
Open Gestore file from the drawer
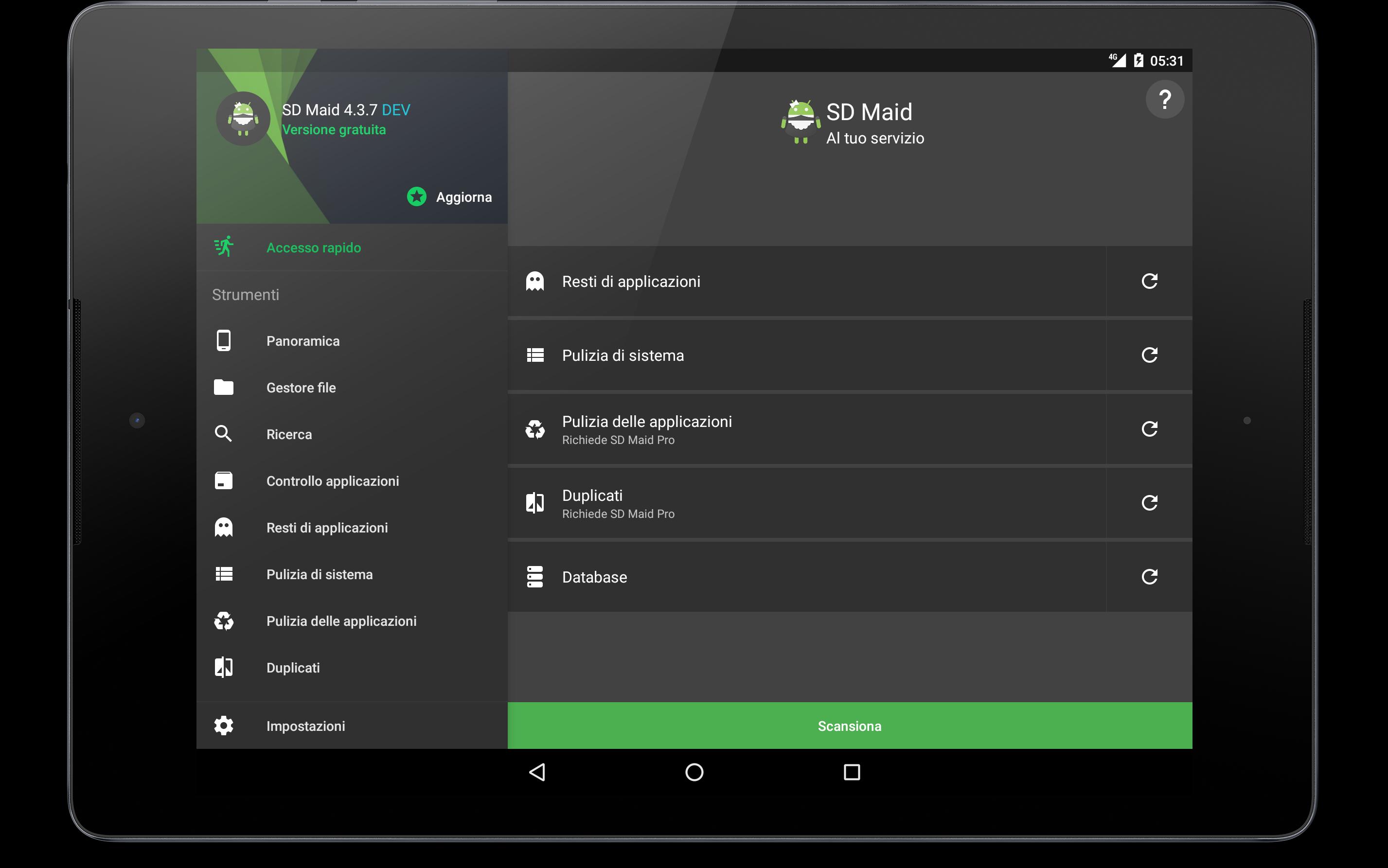(x=352, y=388)
